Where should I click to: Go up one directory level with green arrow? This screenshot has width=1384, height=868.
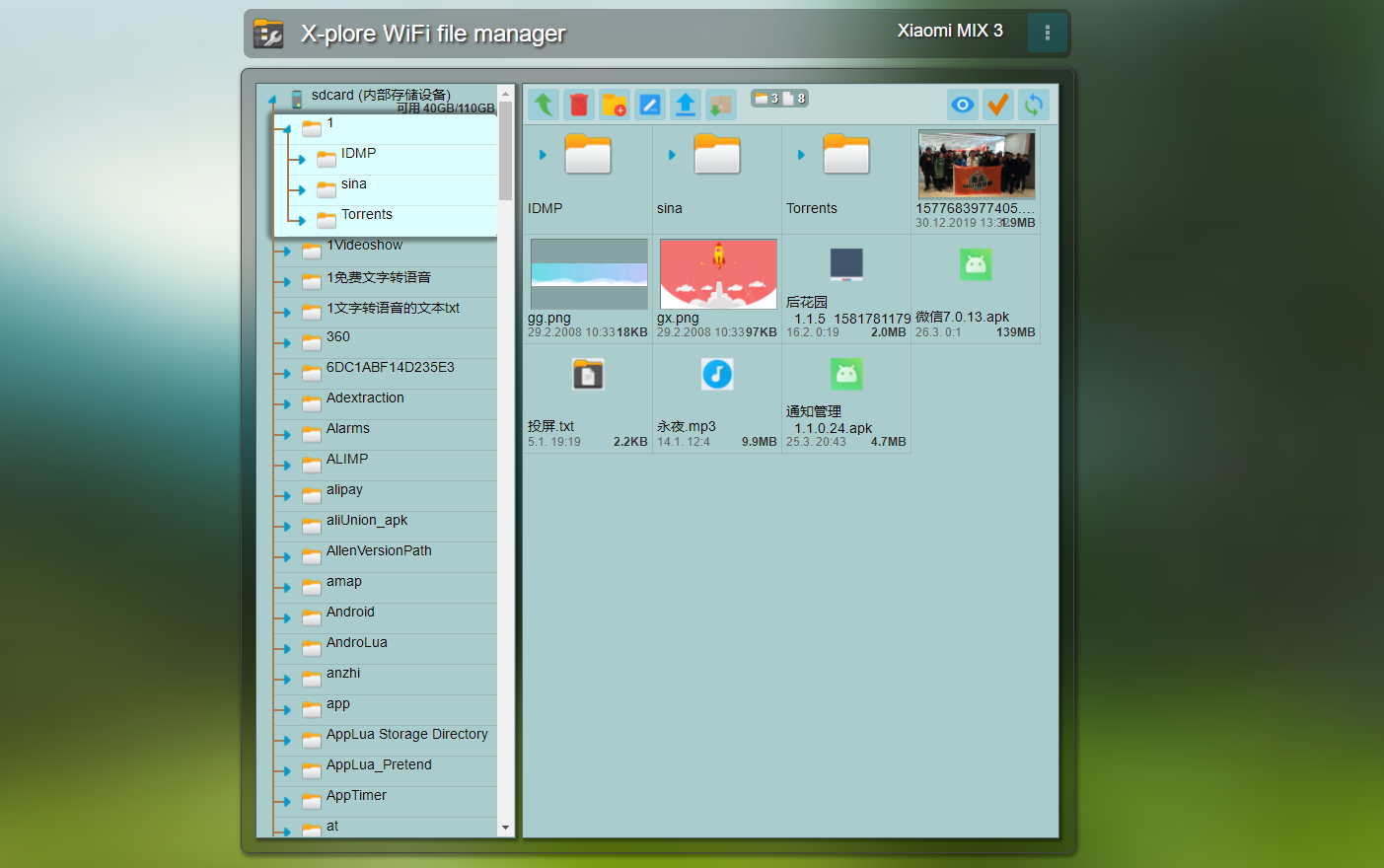pos(544,104)
